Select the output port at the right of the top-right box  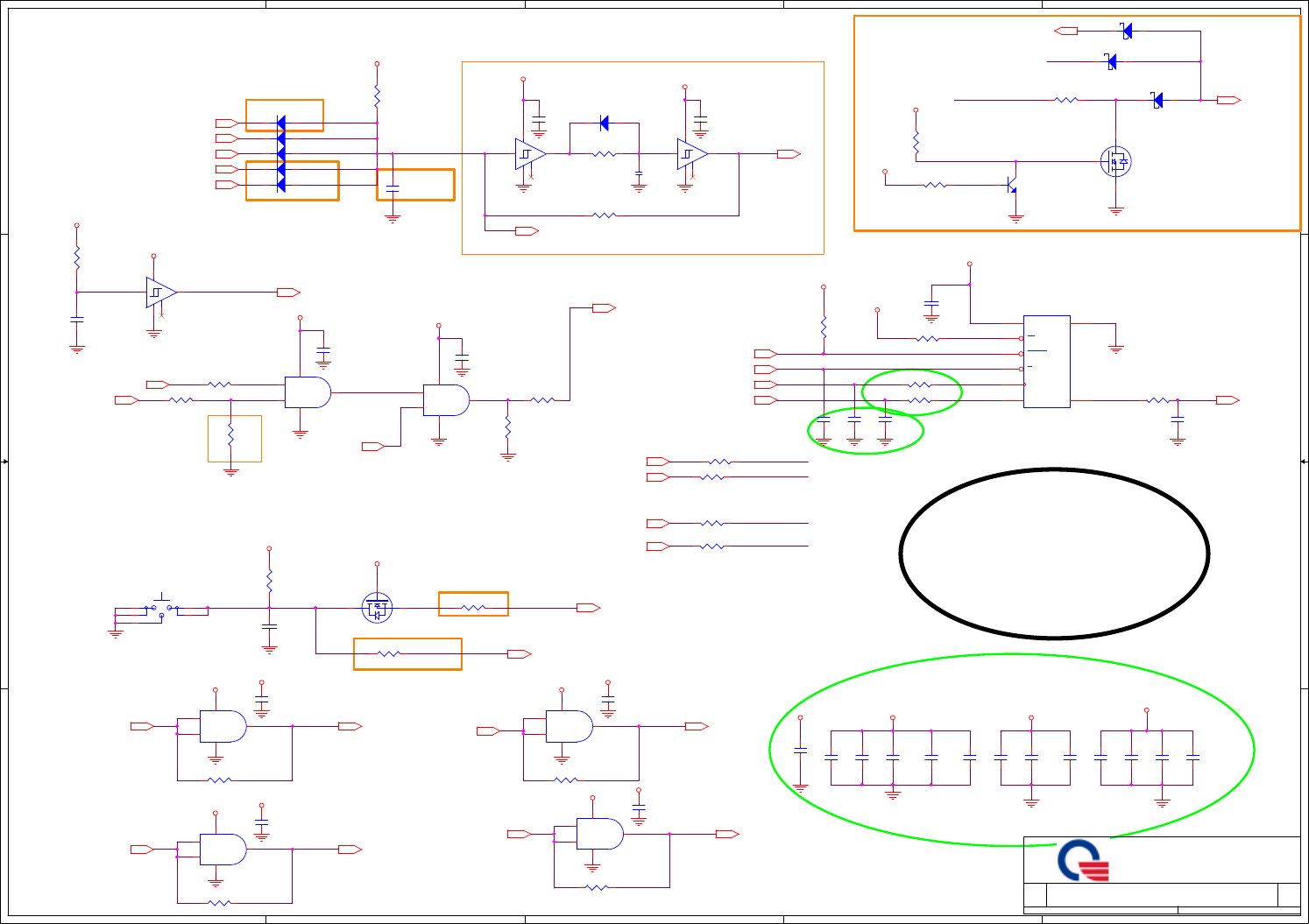pos(1228,101)
